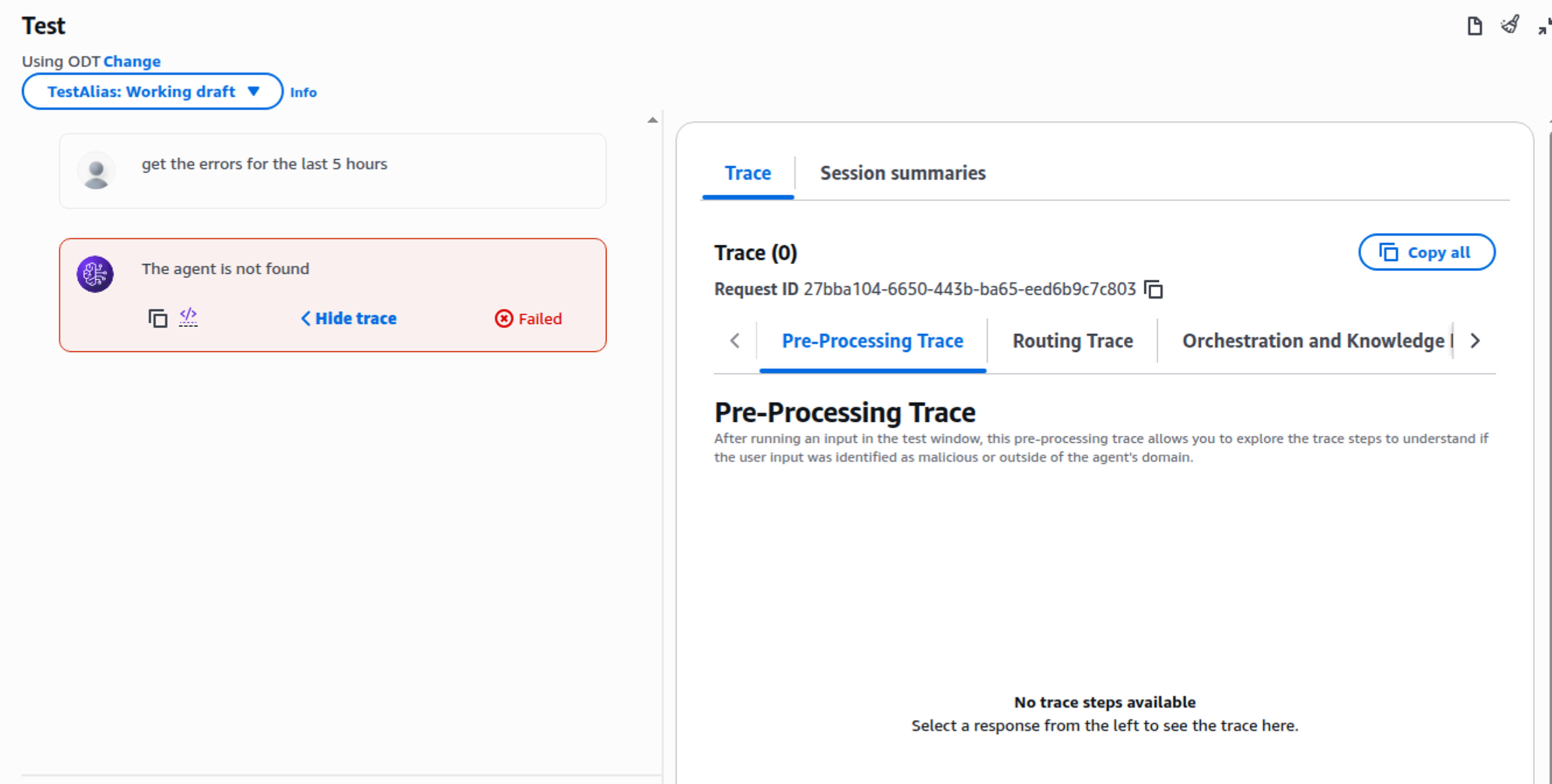The height and width of the screenshot is (784, 1552).
Task: Click the code view icon under response
Action: 188,317
